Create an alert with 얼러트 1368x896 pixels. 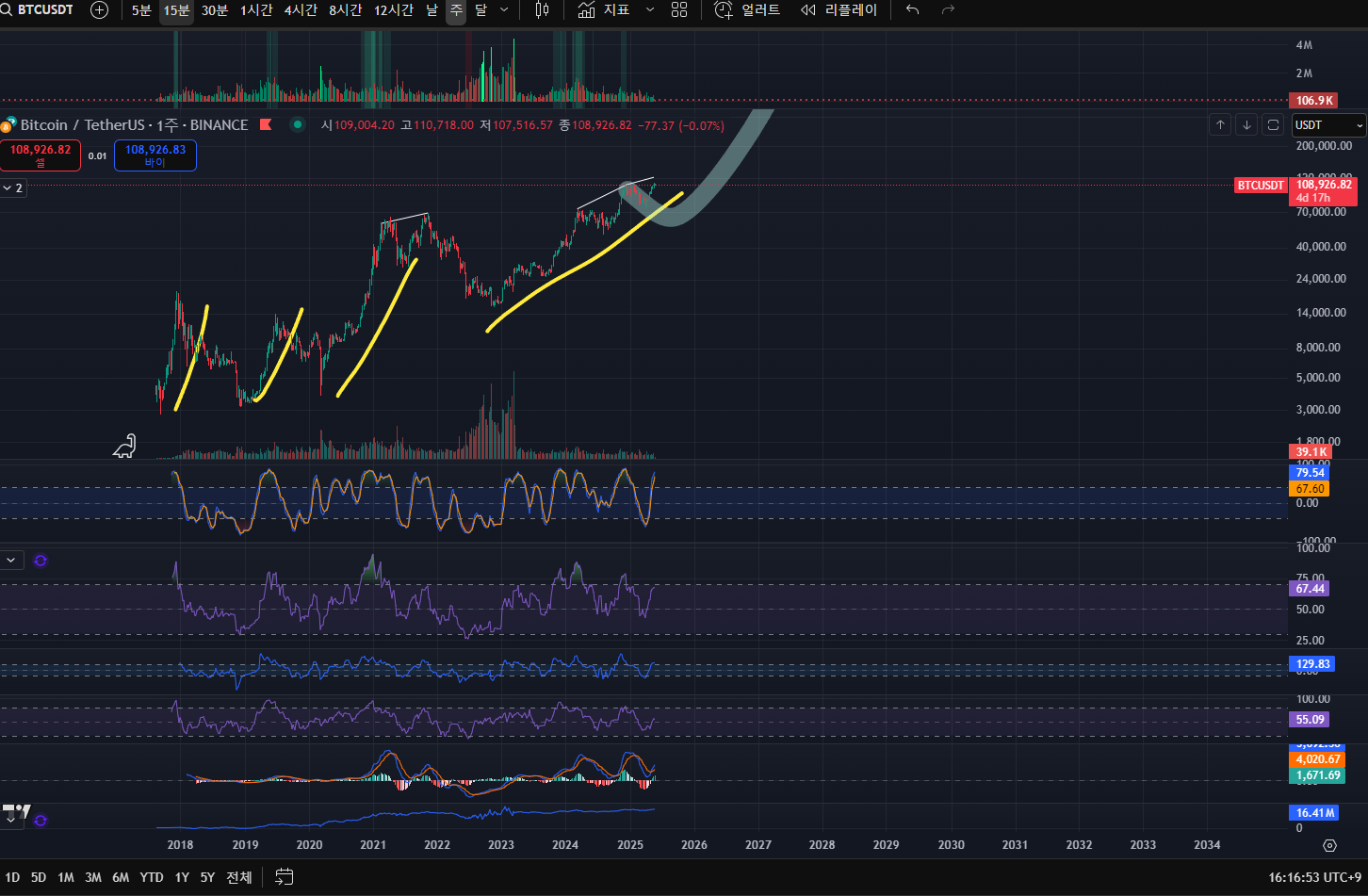tap(748, 10)
